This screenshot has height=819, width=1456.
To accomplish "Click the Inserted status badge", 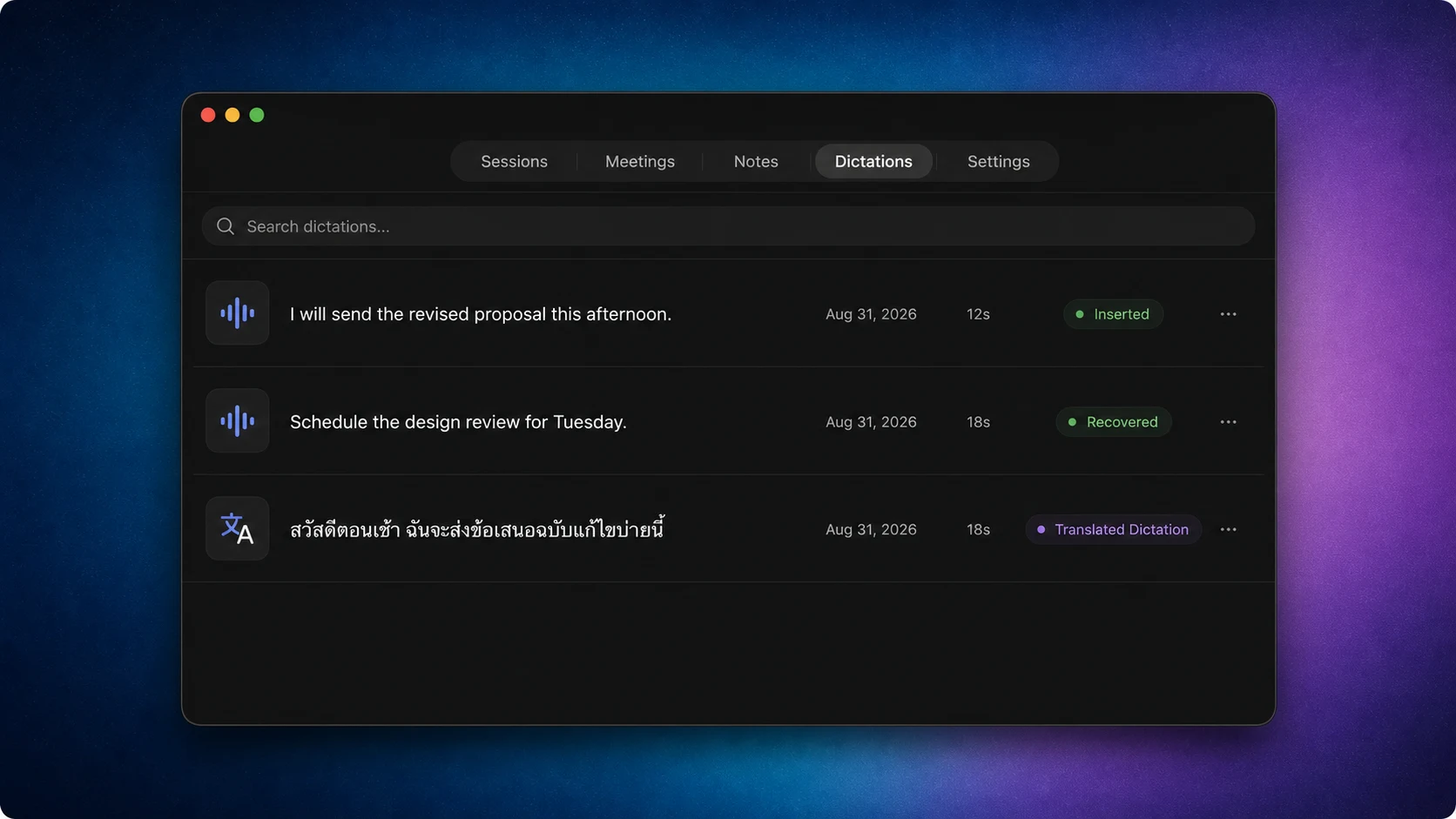I will coord(1113,314).
